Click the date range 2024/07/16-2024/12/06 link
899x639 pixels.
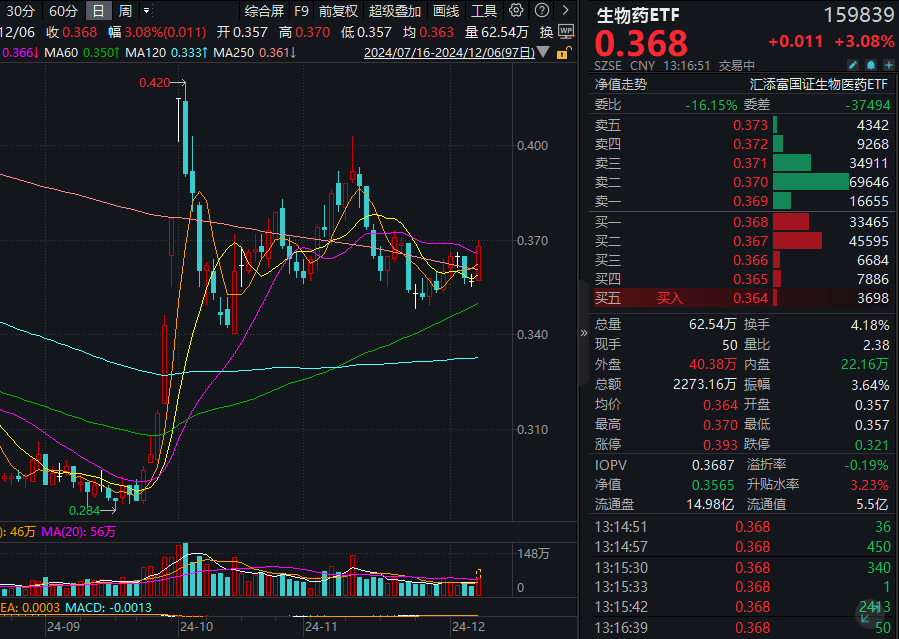pyautogui.click(x=450, y=53)
